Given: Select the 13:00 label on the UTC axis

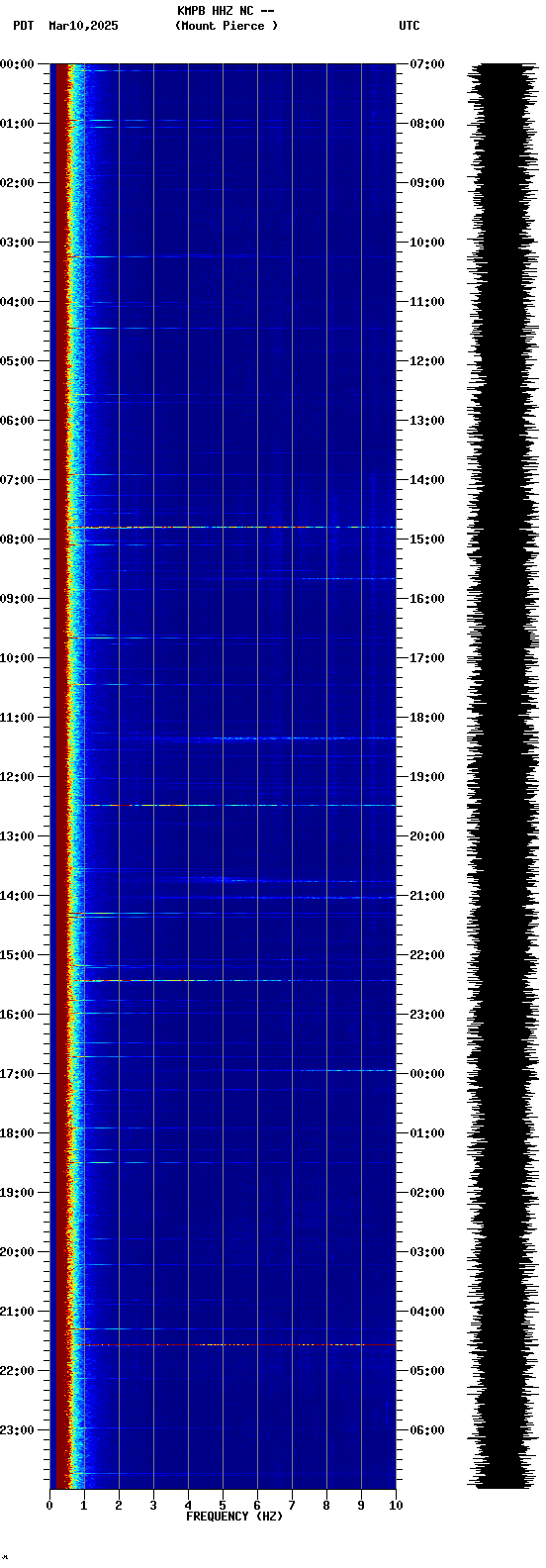Looking at the screenshot, I should pyautogui.click(x=427, y=421).
